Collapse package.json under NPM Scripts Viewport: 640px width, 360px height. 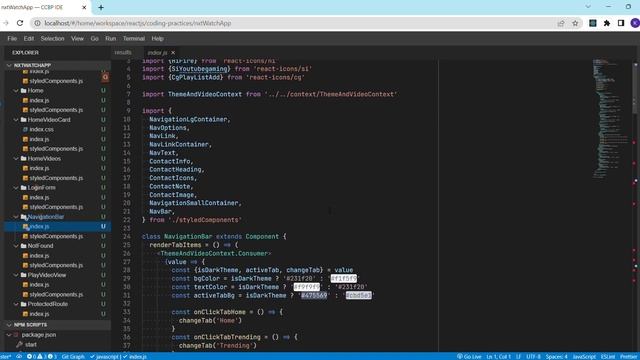[x=9, y=335]
